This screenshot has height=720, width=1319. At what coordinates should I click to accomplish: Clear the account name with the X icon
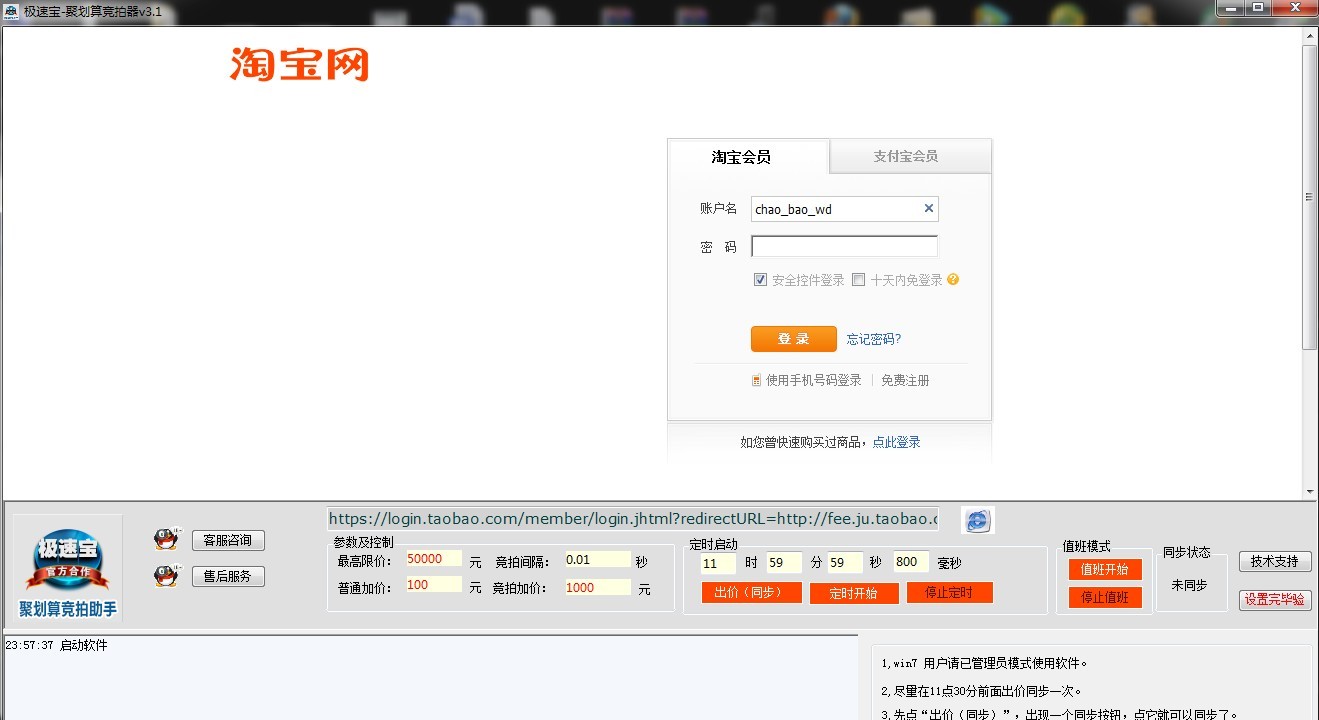pos(928,208)
